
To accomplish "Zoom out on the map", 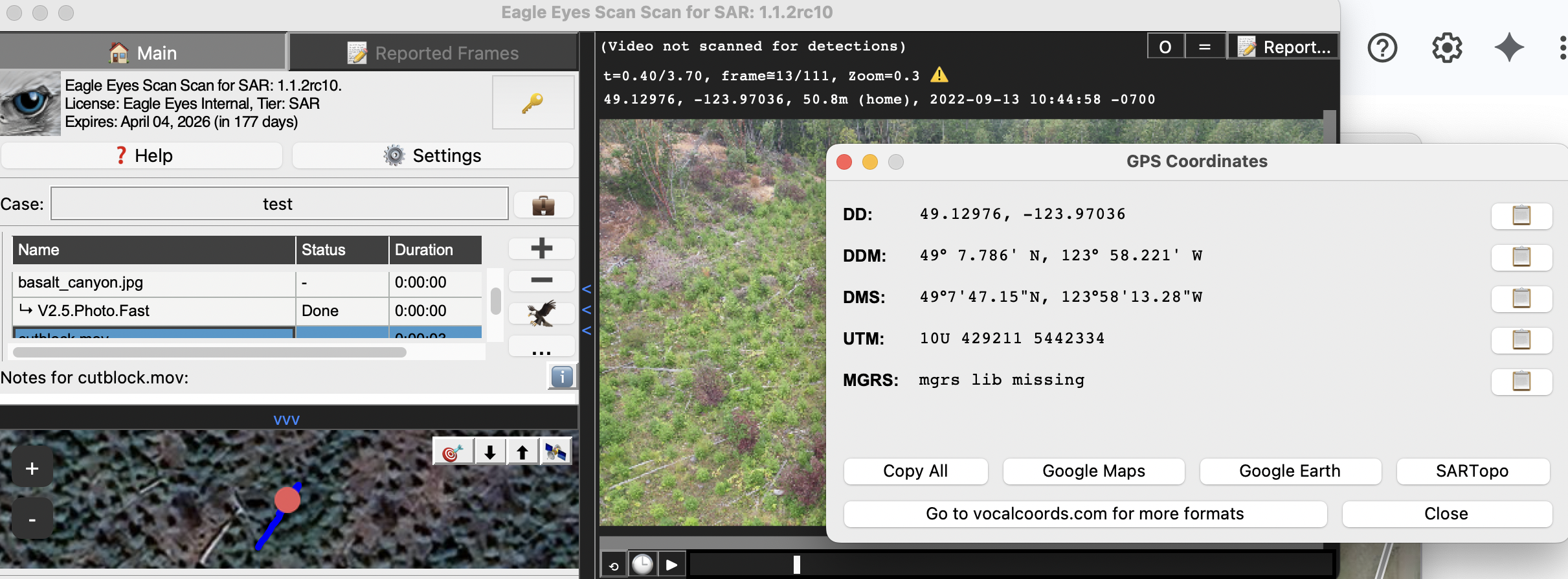I will (x=32, y=519).
